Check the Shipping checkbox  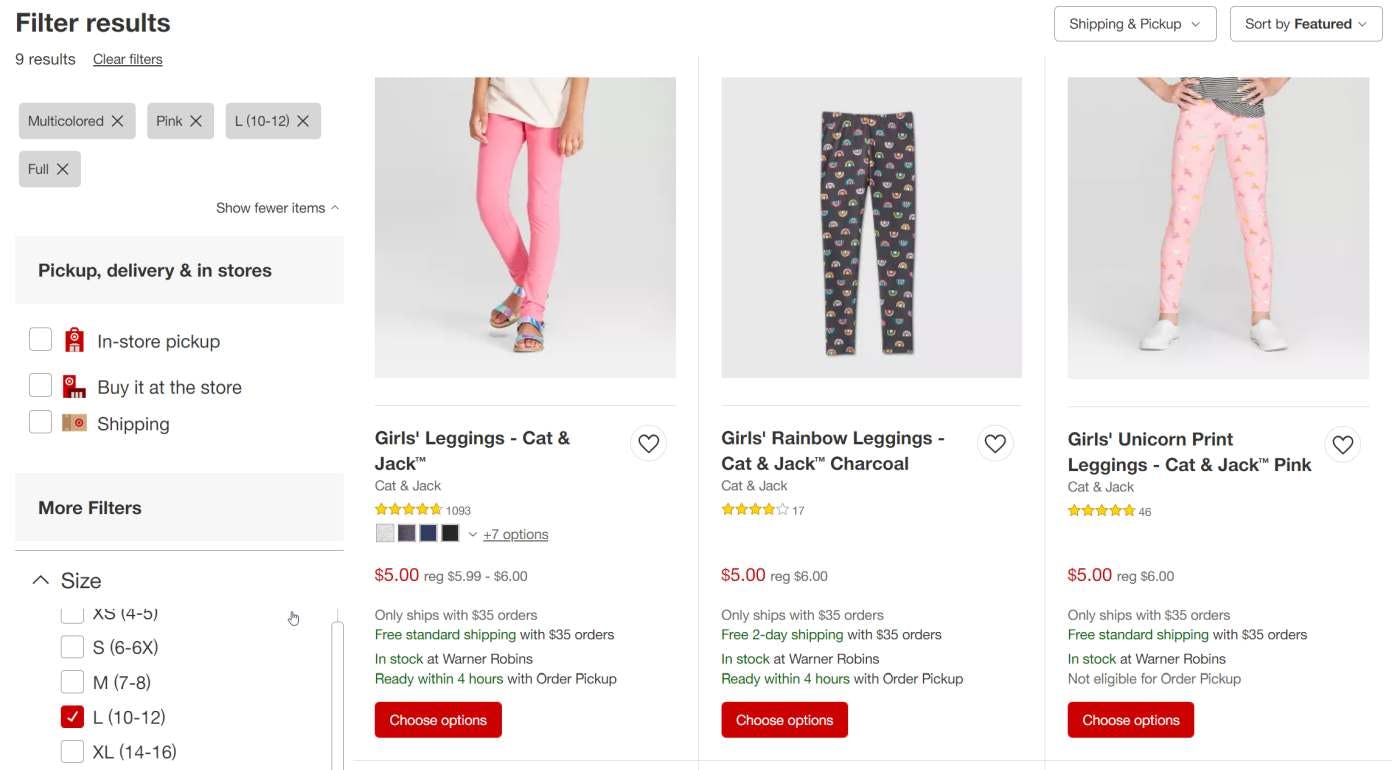point(40,422)
